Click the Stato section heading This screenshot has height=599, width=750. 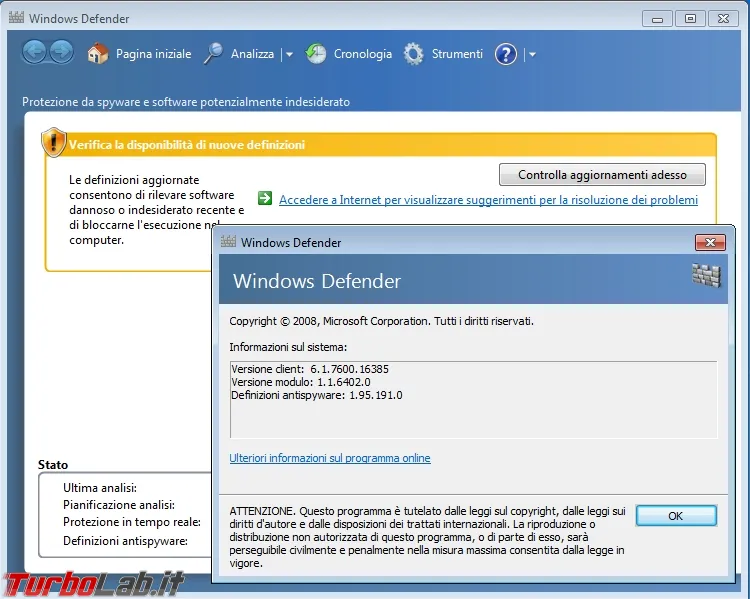coord(53,465)
